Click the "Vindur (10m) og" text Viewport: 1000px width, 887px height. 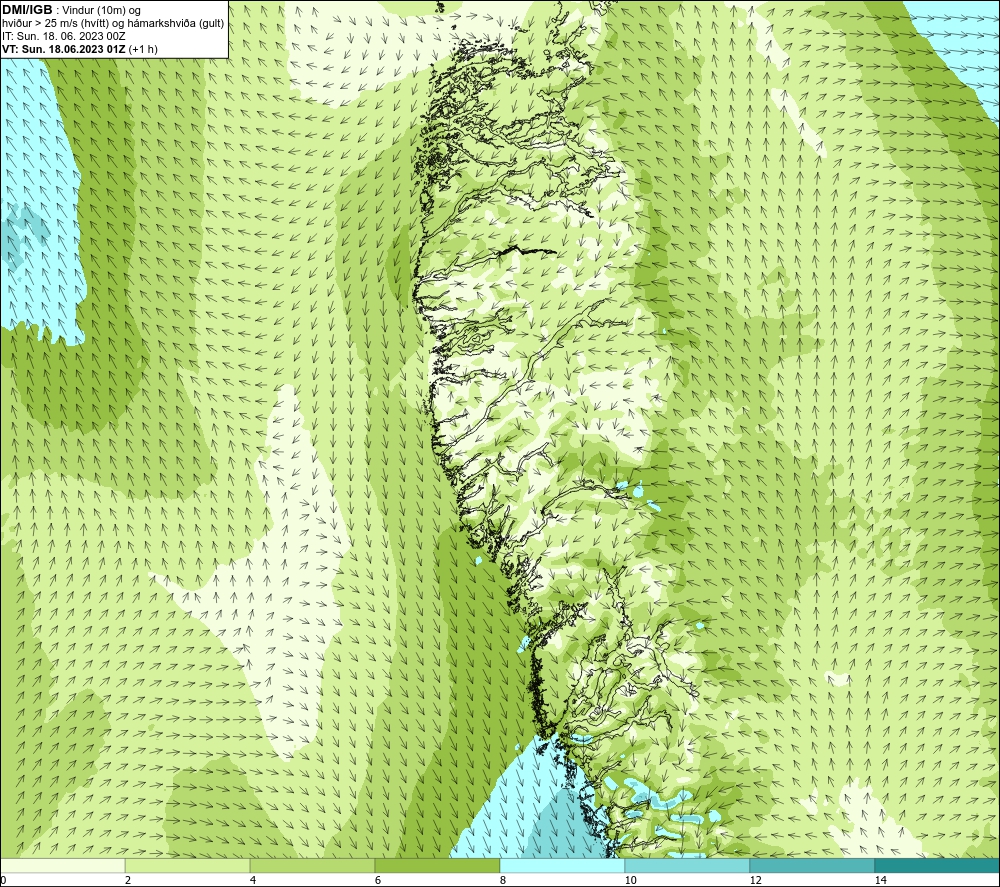click(x=102, y=11)
